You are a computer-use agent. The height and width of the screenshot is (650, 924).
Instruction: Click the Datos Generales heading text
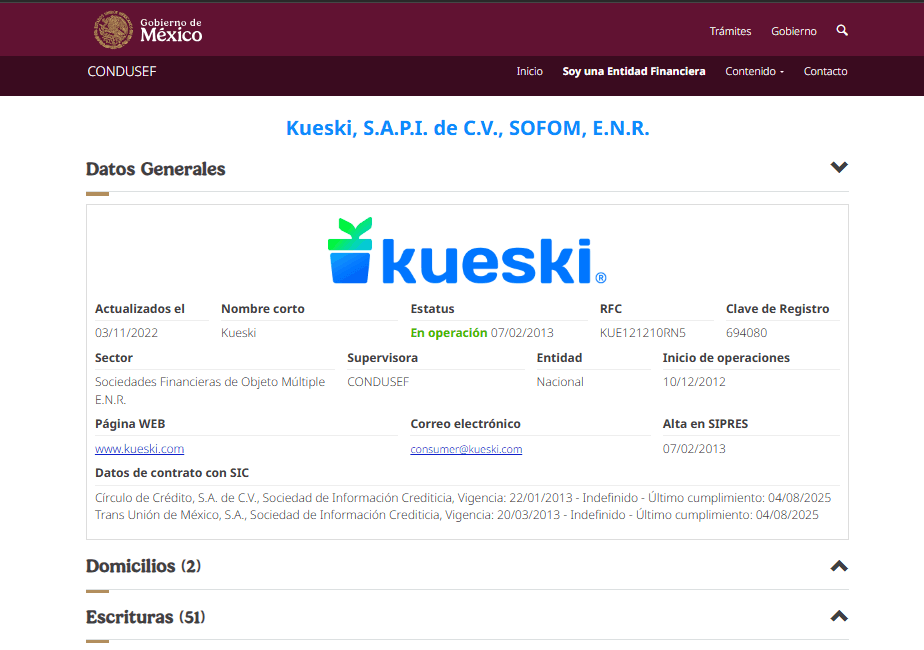click(x=156, y=169)
